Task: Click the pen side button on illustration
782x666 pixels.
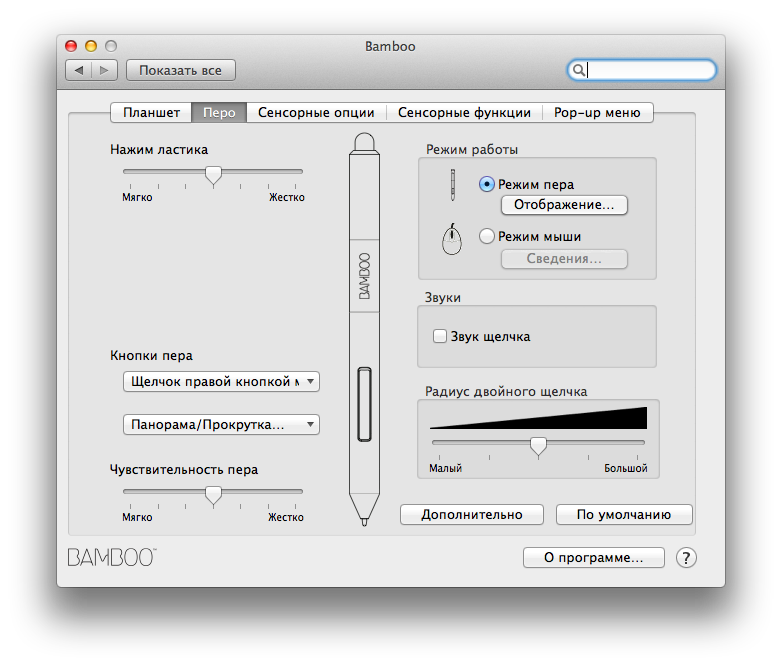Action: pos(365,405)
